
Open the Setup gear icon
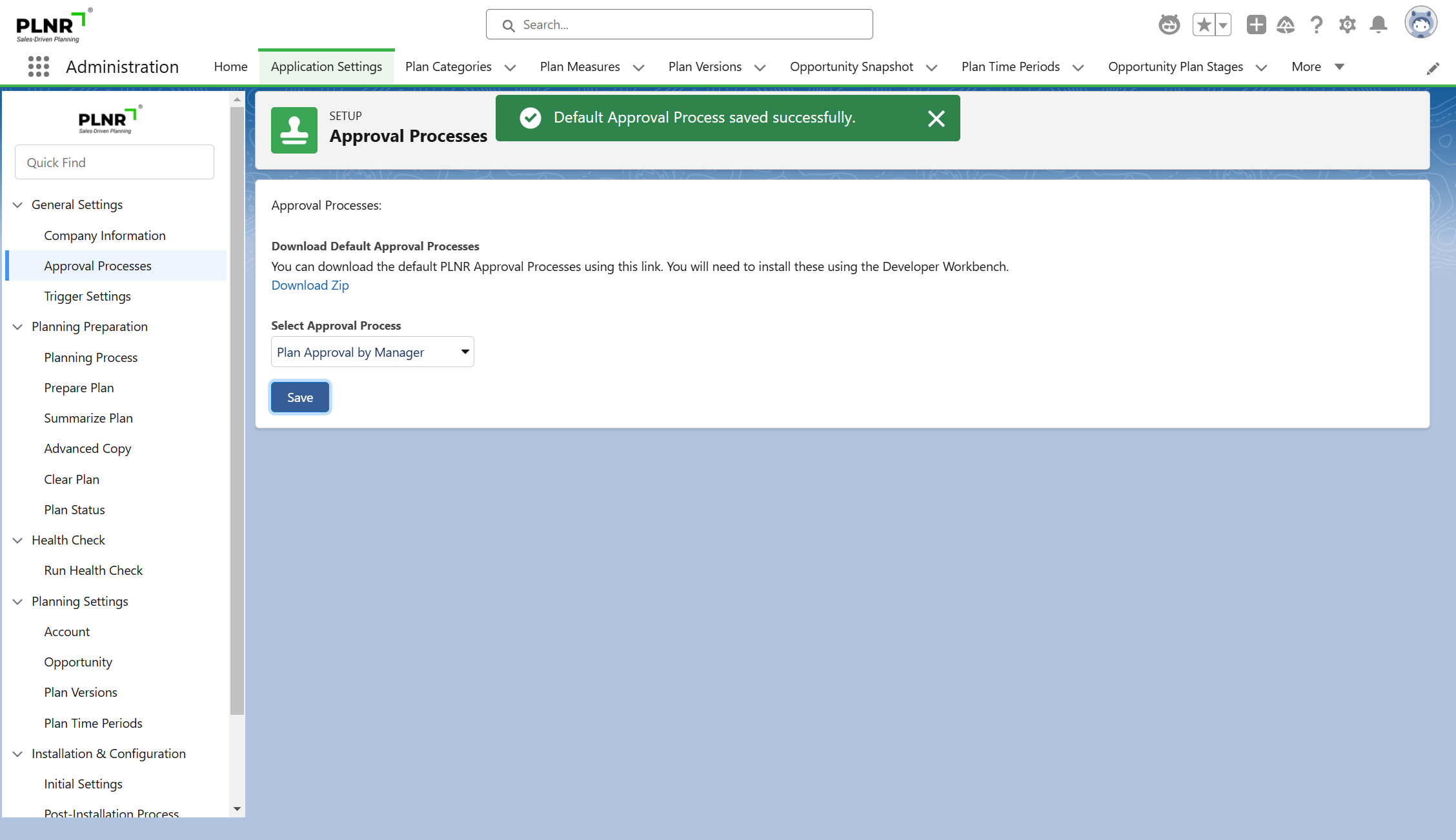point(1347,25)
